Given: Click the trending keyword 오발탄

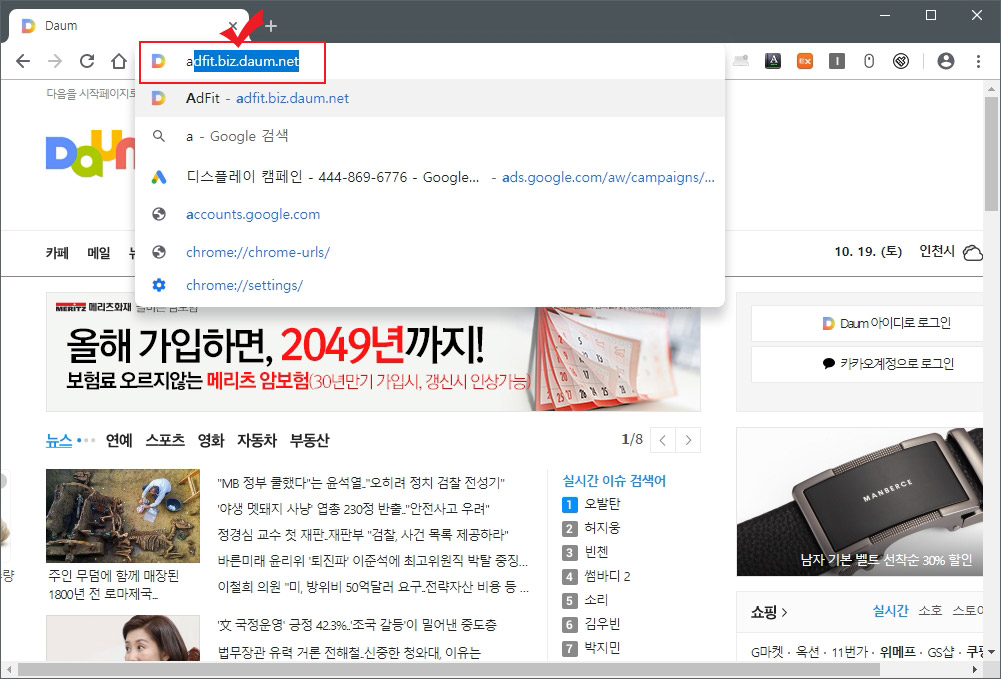Looking at the screenshot, I should (602, 504).
